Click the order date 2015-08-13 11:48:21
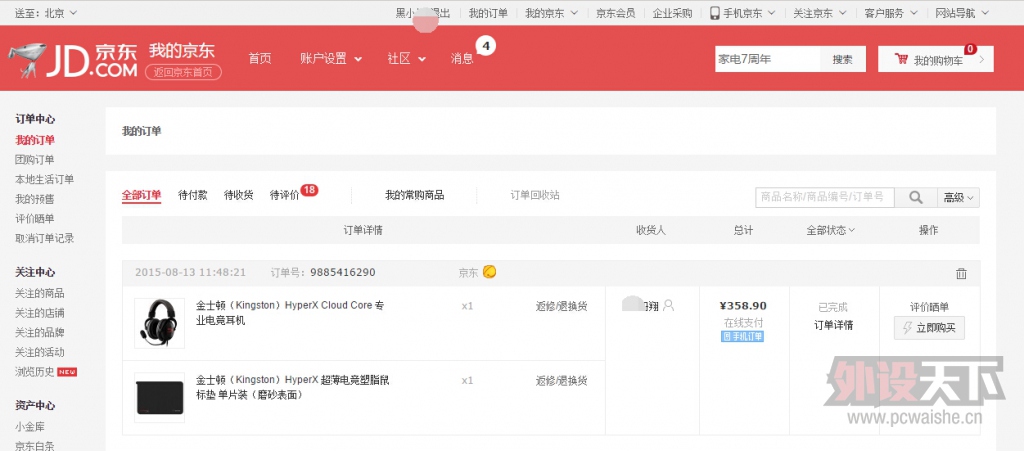Viewport: 1024px width, 451px height. 190,272
